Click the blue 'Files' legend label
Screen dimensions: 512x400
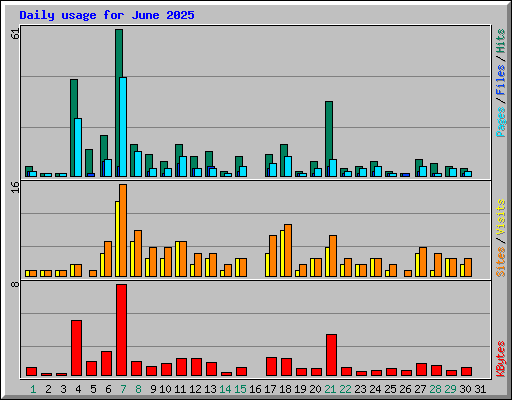(500, 80)
